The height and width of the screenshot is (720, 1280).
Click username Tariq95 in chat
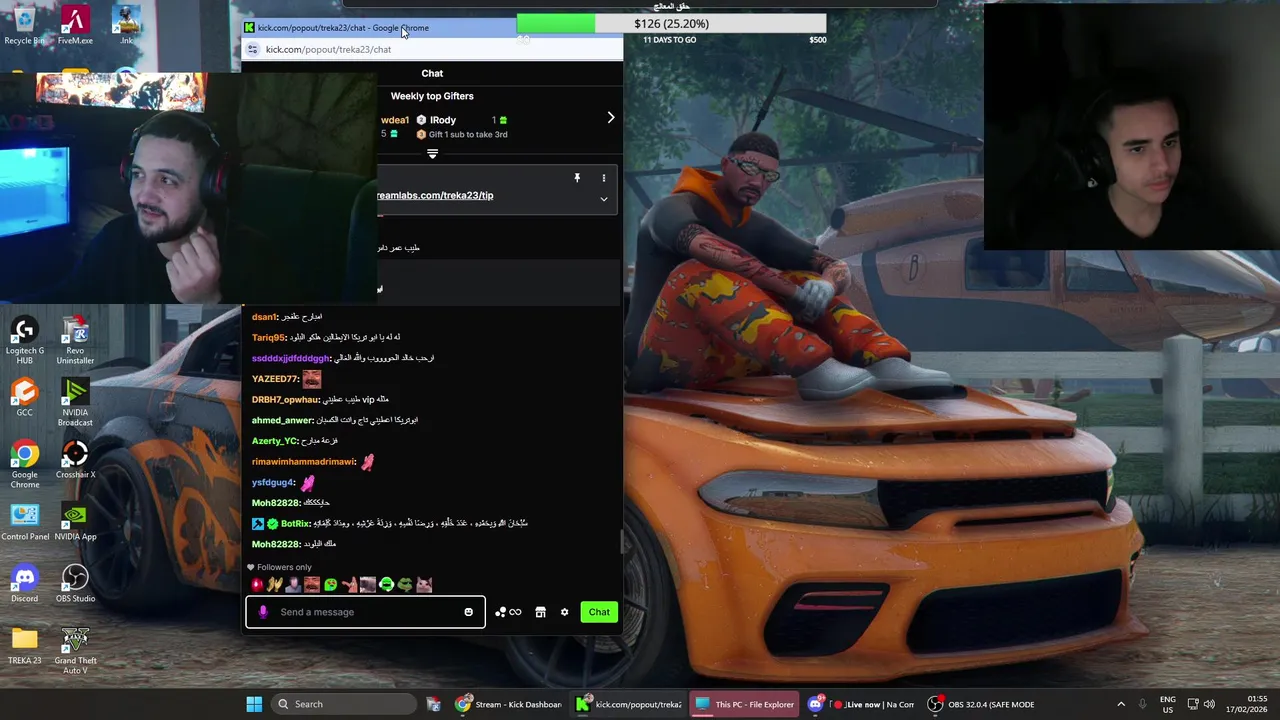[269, 337]
